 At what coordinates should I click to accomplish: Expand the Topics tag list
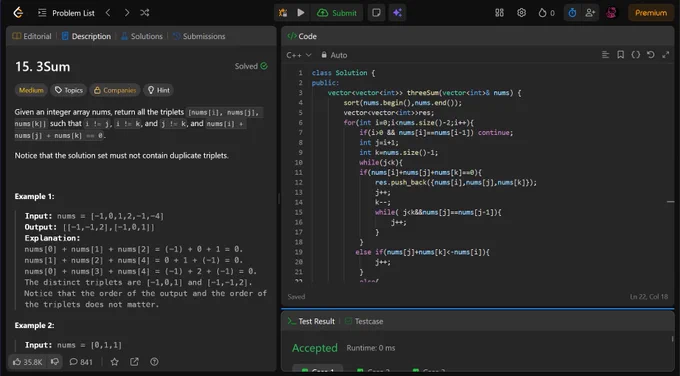click(x=69, y=90)
